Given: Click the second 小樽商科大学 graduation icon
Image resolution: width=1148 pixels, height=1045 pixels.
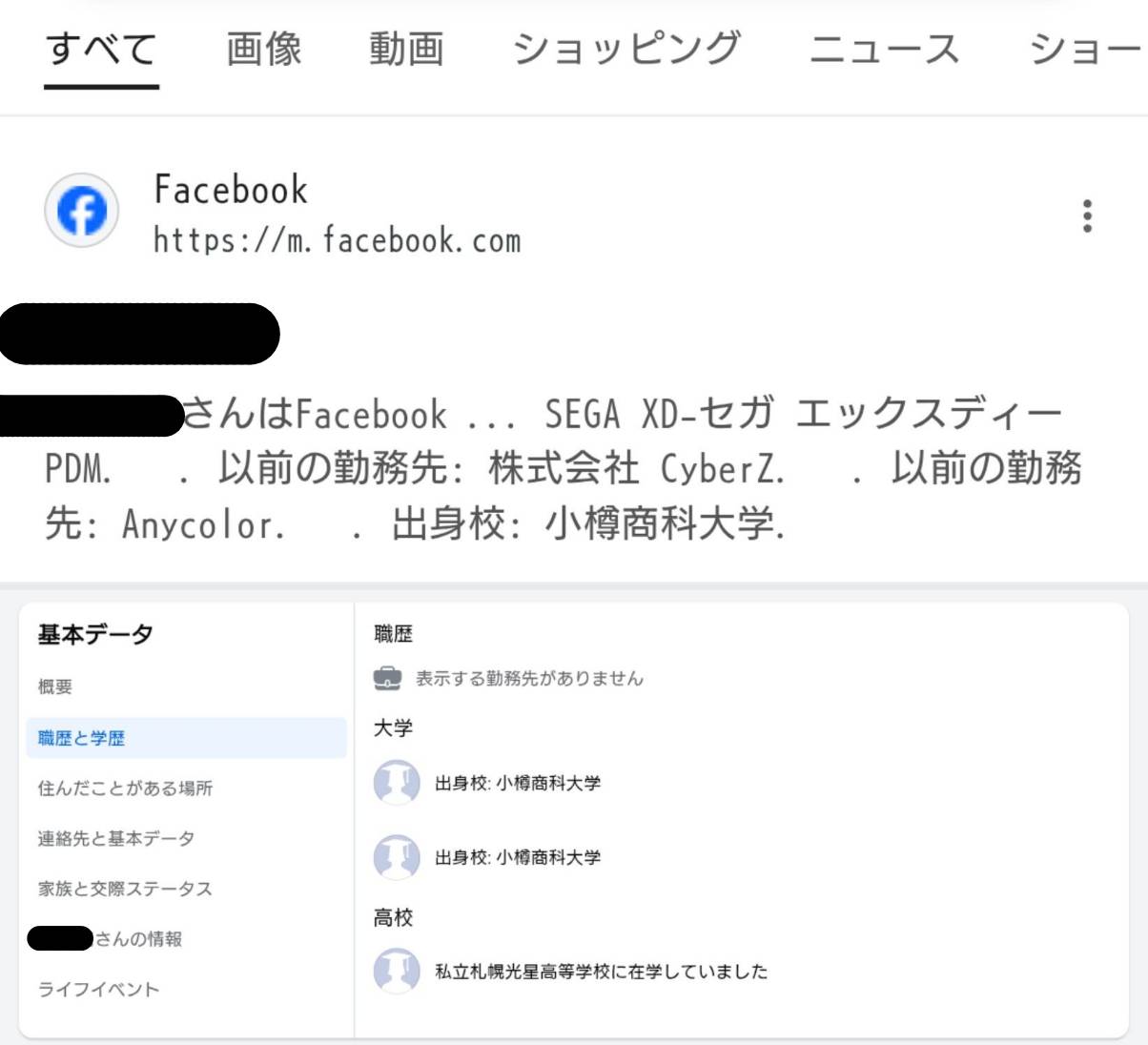Looking at the screenshot, I should (397, 857).
